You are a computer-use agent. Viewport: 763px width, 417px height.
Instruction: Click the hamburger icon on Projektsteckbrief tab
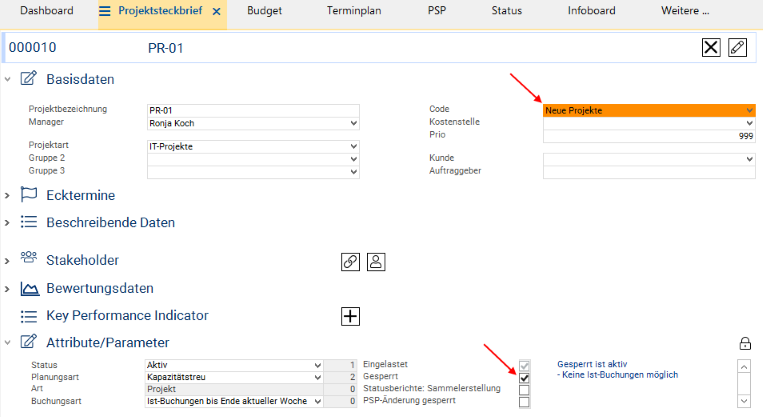click(x=105, y=11)
